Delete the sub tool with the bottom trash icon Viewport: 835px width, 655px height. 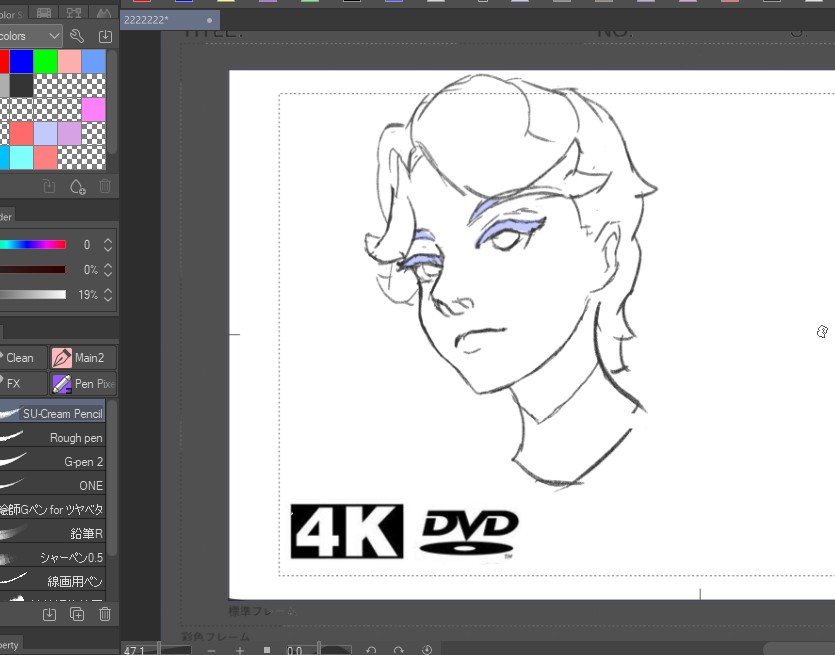[x=105, y=614]
